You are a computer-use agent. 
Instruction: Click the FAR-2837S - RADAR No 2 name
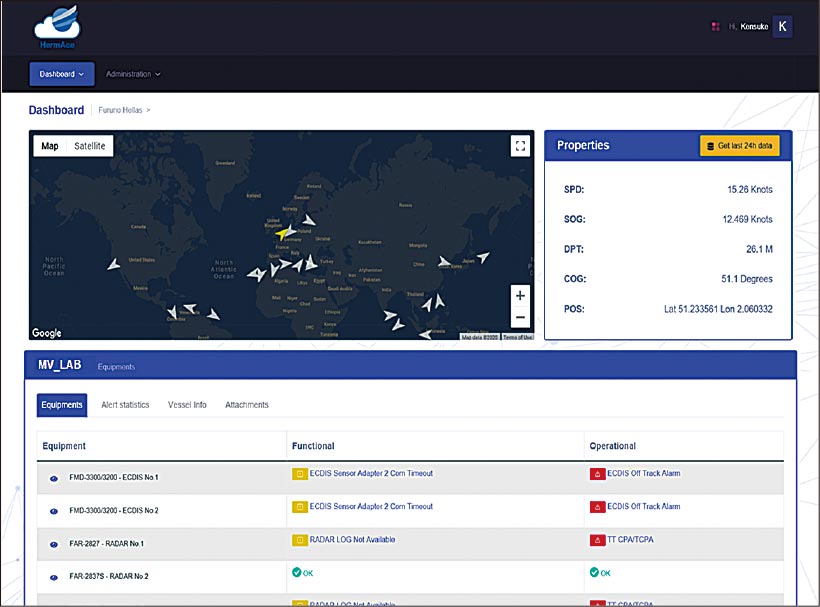tap(109, 576)
